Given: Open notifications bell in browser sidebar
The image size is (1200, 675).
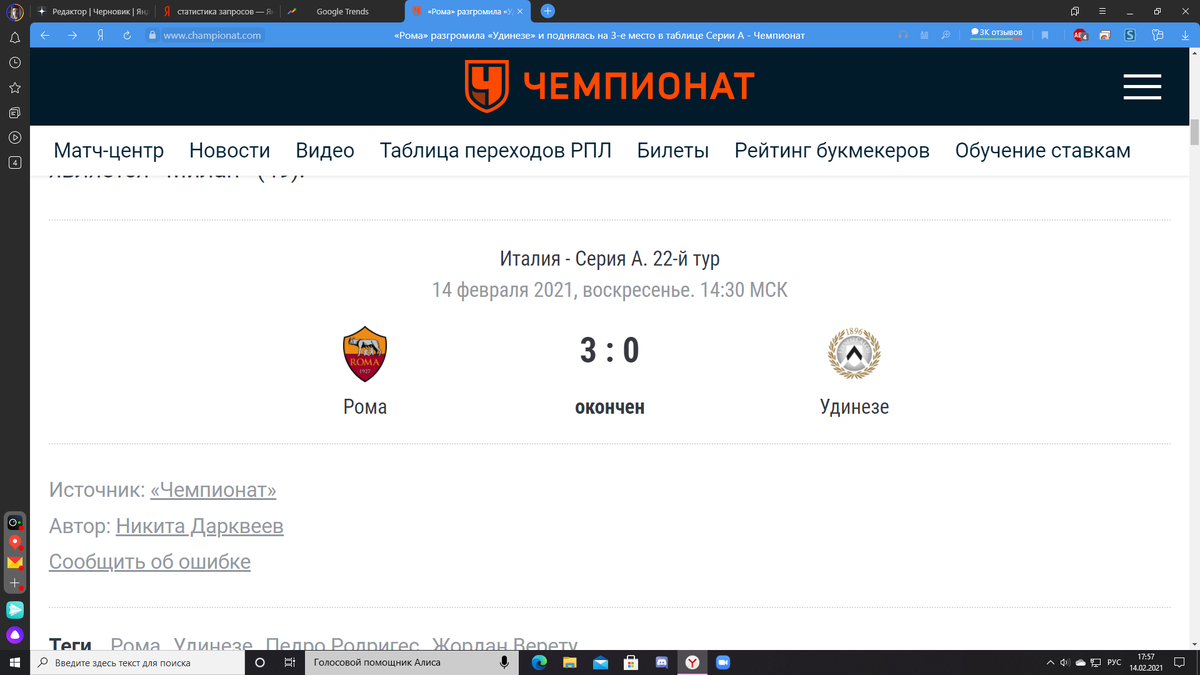Looking at the screenshot, I should (x=15, y=38).
